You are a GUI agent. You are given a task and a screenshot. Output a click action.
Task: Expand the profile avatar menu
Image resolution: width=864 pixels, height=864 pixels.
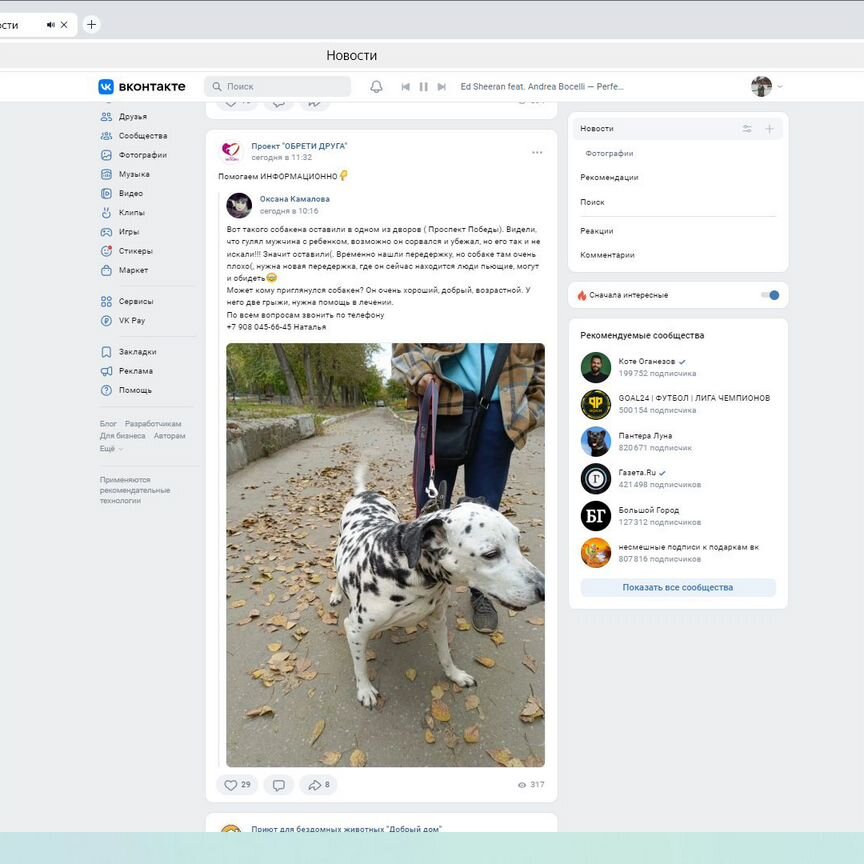766,87
